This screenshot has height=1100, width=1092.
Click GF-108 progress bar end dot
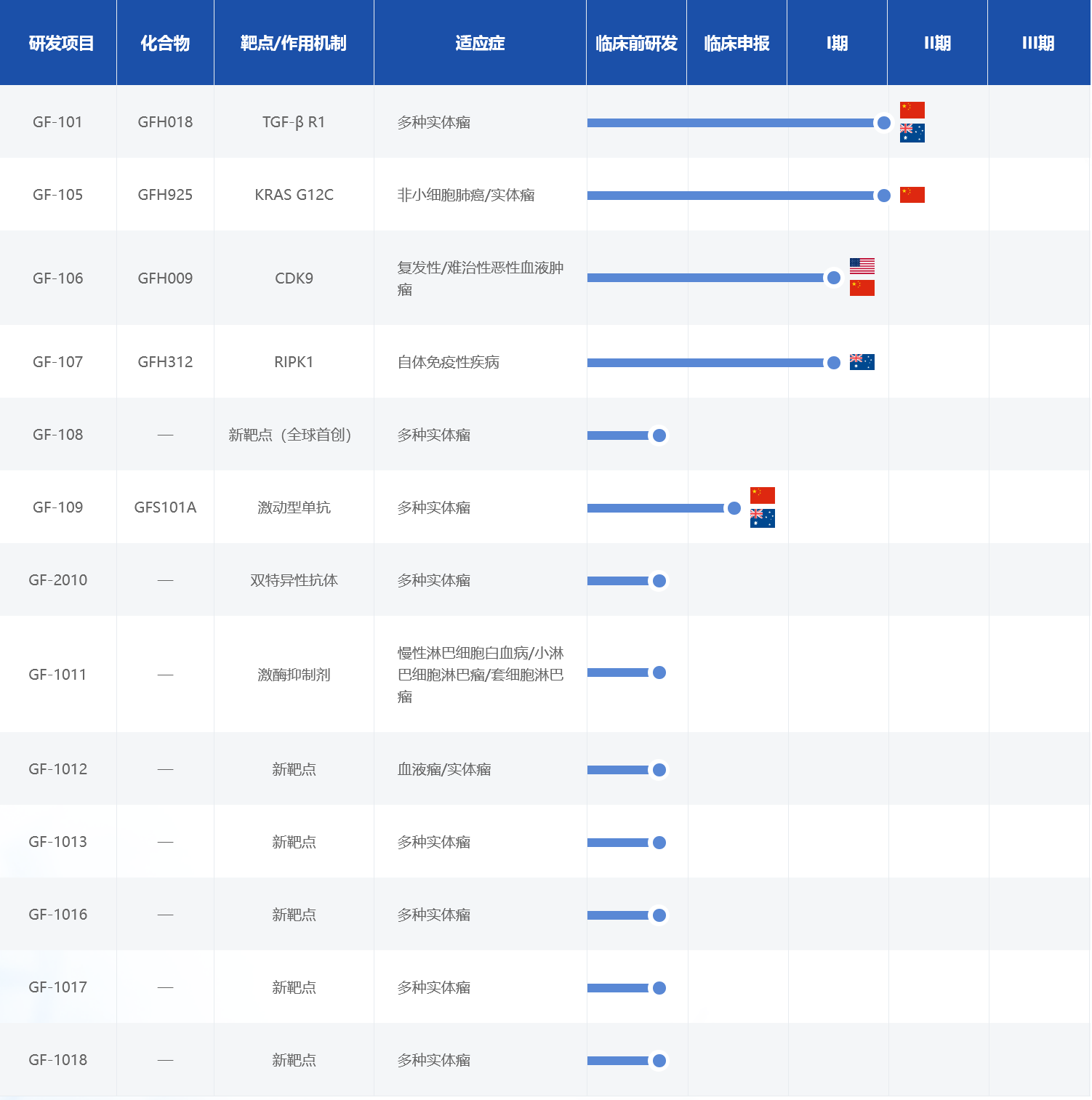pos(659,435)
